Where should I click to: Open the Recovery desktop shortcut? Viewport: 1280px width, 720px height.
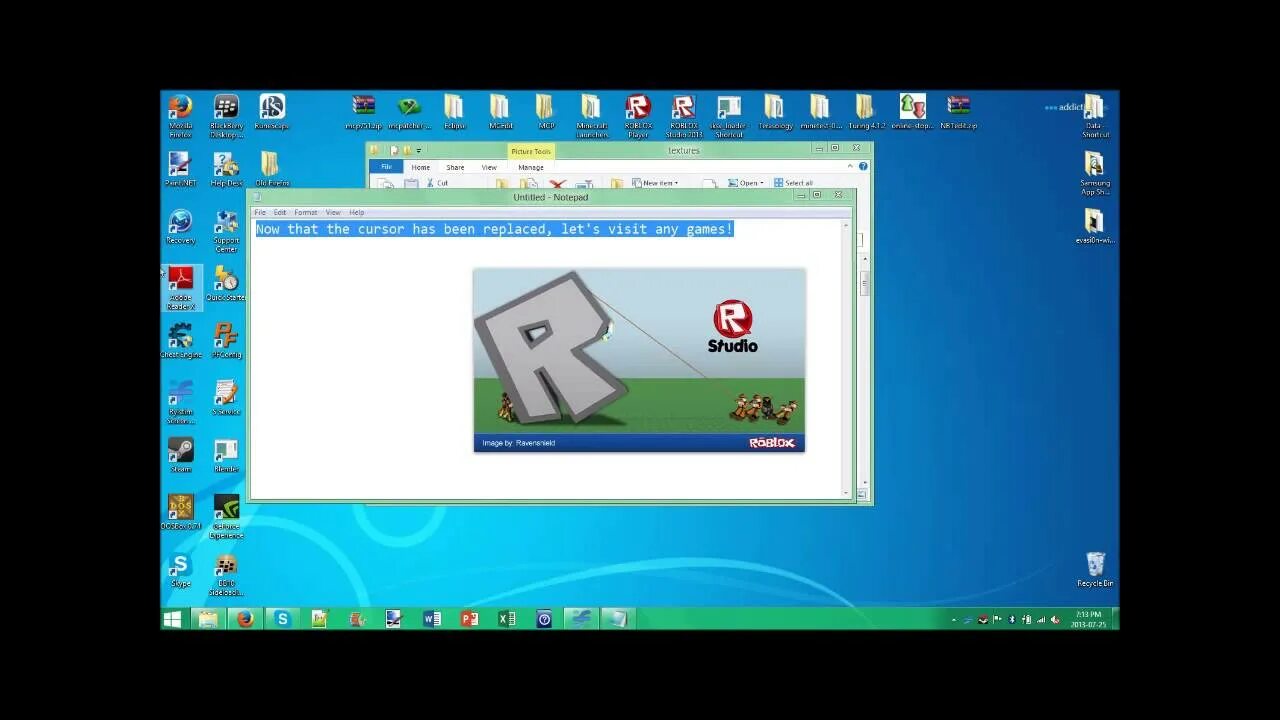point(180,226)
